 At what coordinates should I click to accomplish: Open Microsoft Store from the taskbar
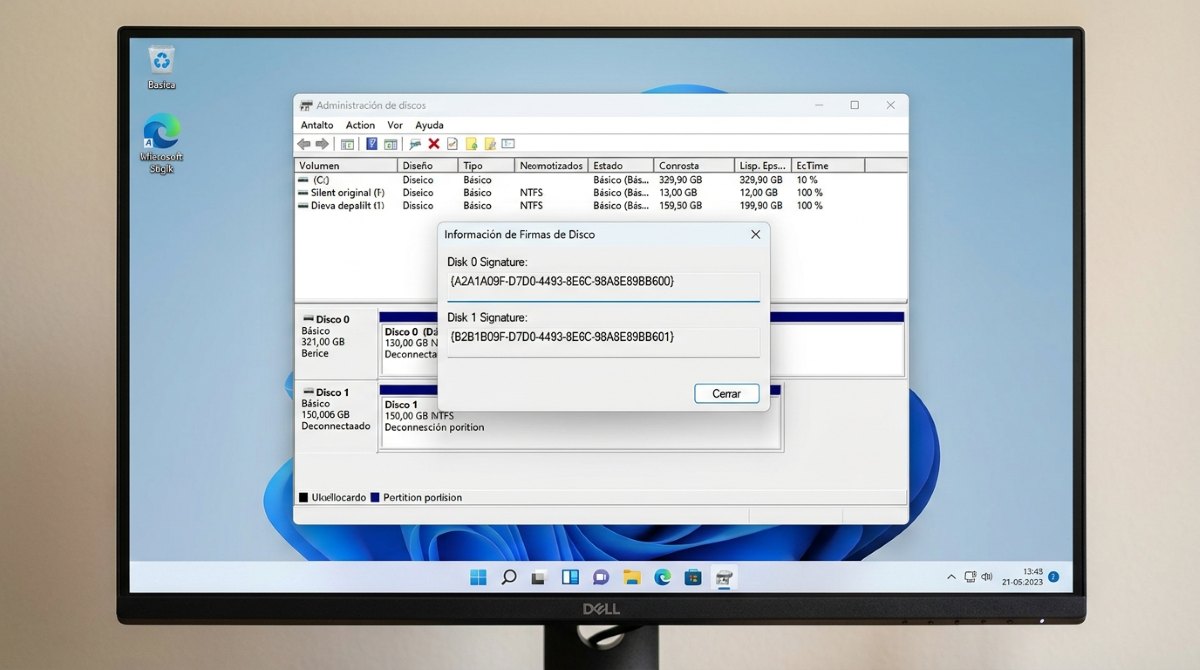pos(693,577)
